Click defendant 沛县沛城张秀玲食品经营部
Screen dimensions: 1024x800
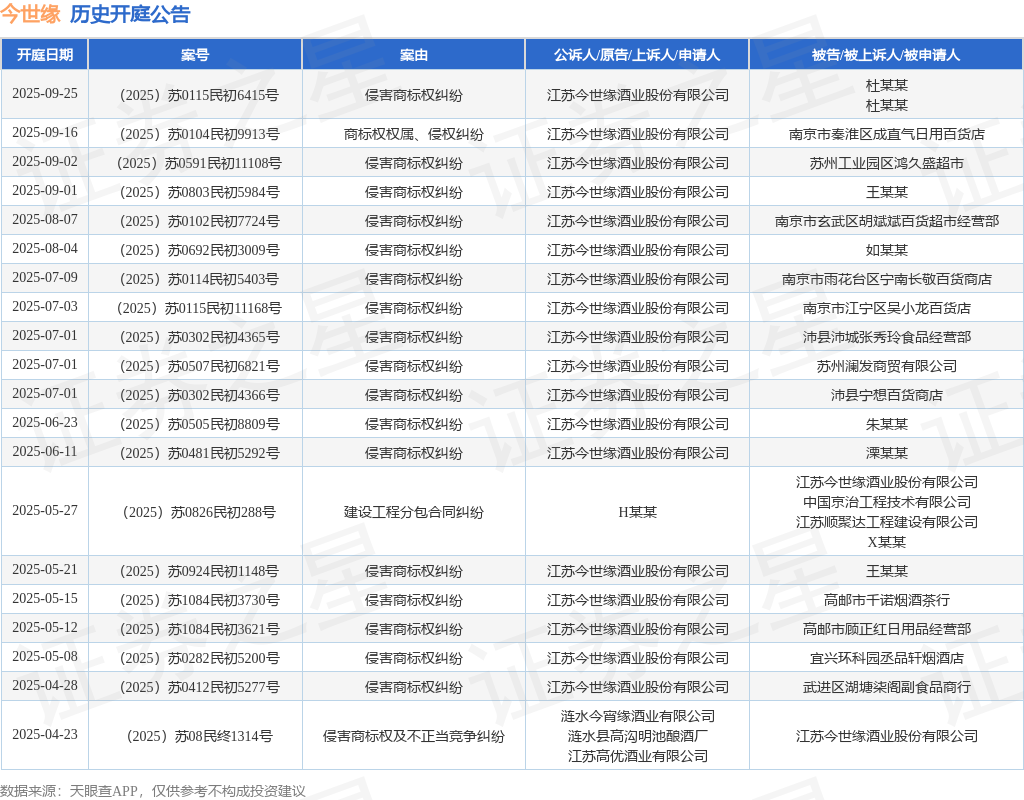click(886, 338)
